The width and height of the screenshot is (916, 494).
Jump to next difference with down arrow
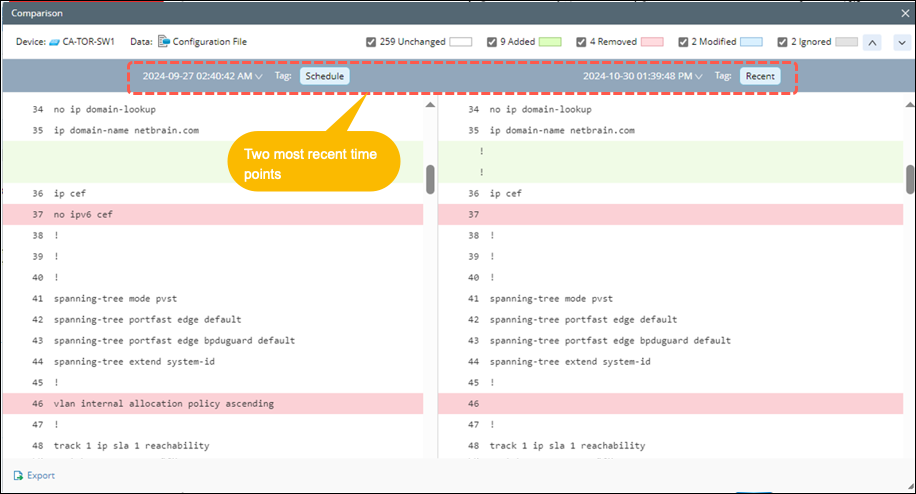pyautogui.click(x=898, y=42)
